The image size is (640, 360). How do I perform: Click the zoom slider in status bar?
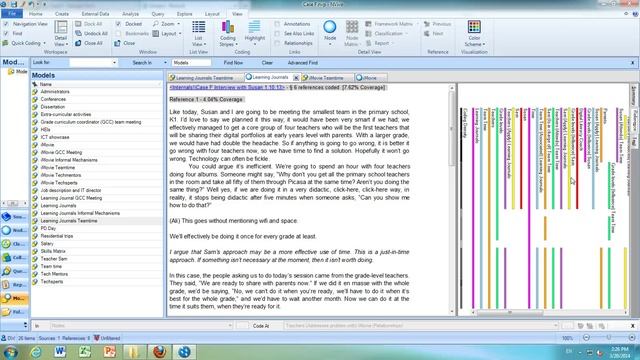tap(609, 338)
